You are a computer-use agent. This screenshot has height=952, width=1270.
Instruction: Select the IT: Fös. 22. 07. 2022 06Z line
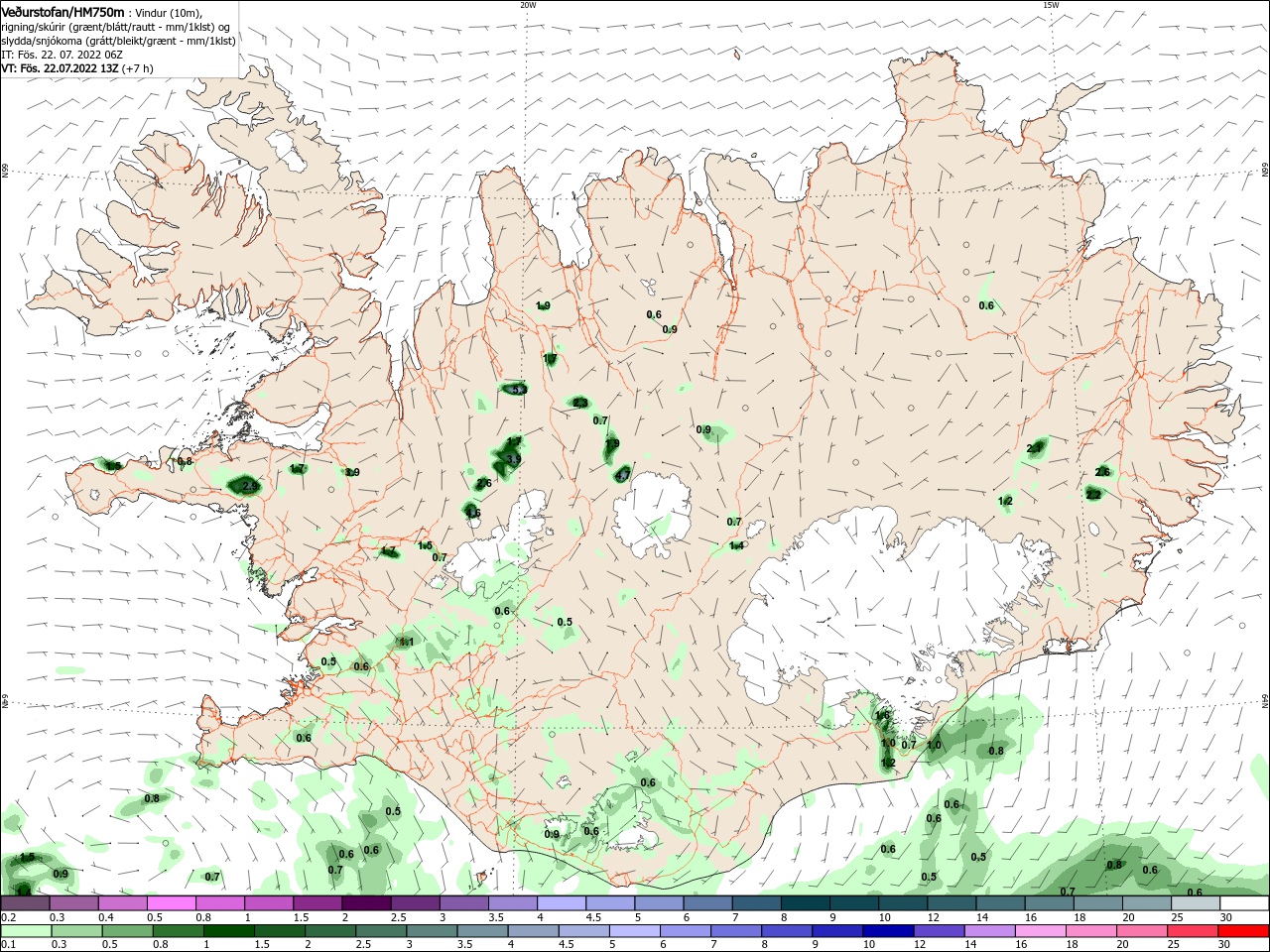[x=60, y=55]
